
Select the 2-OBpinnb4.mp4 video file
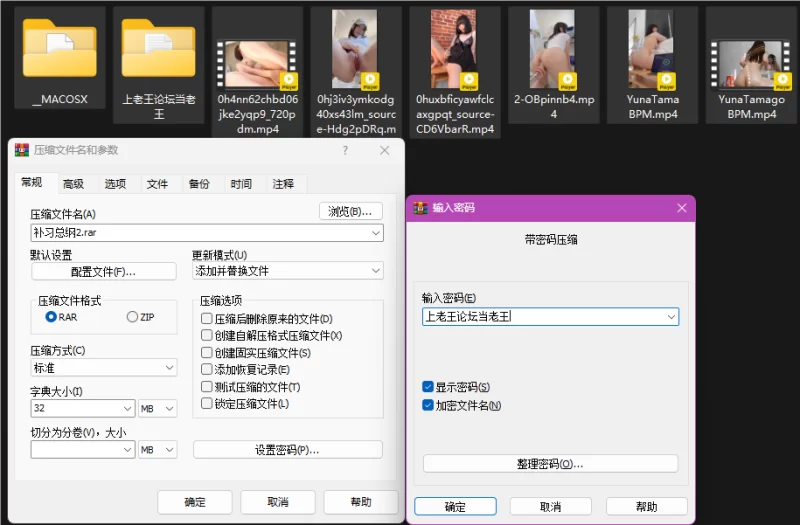553,50
